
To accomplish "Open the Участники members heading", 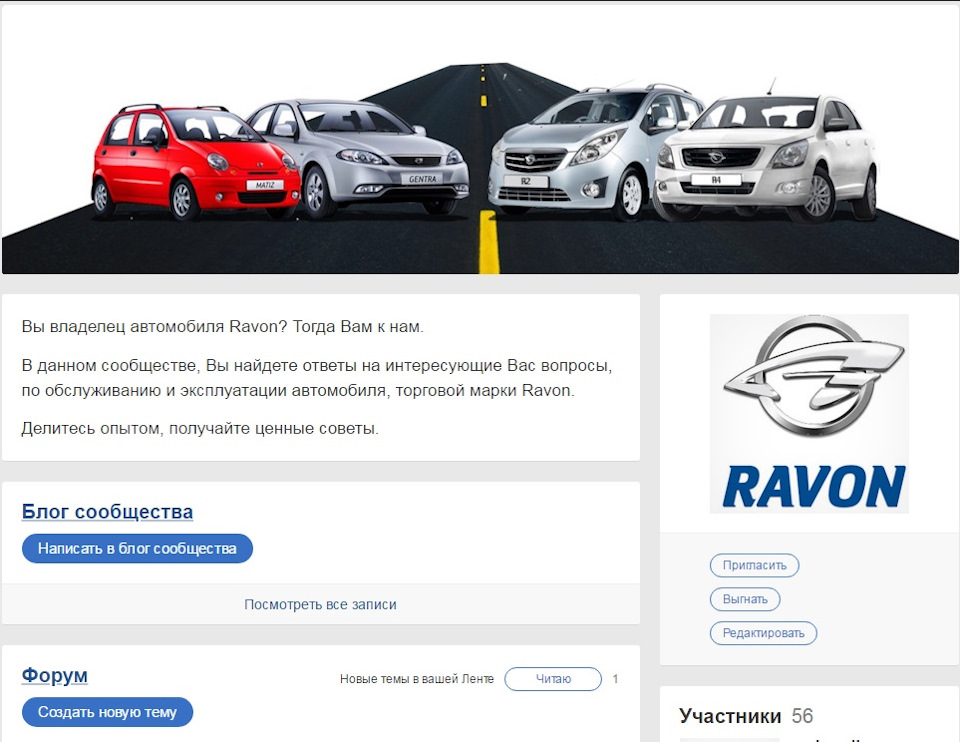I will pyautogui.click(x=730, y=716).
